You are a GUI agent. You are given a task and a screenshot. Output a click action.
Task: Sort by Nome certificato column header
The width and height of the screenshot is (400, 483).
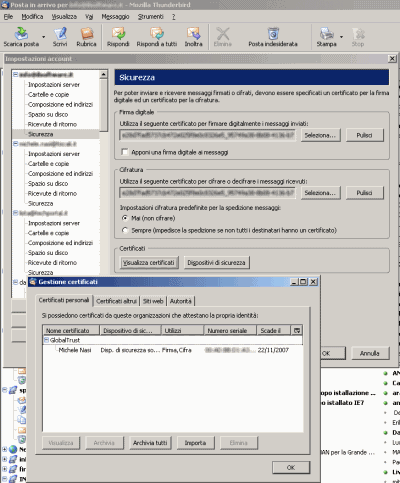point(71,330)
